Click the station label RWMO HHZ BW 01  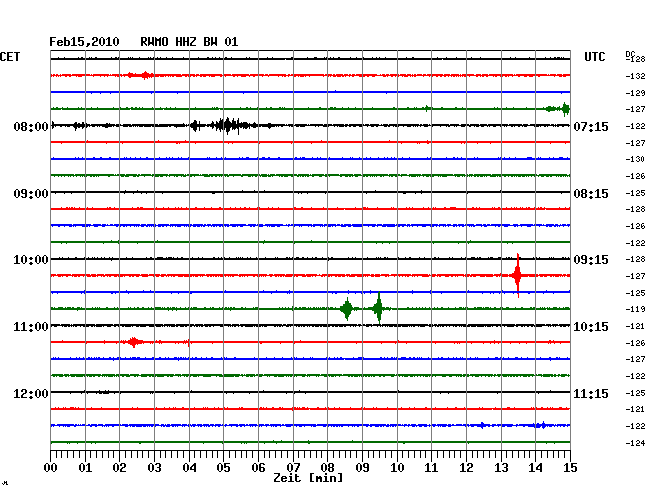pyautogui.click(x=189, y=42)
